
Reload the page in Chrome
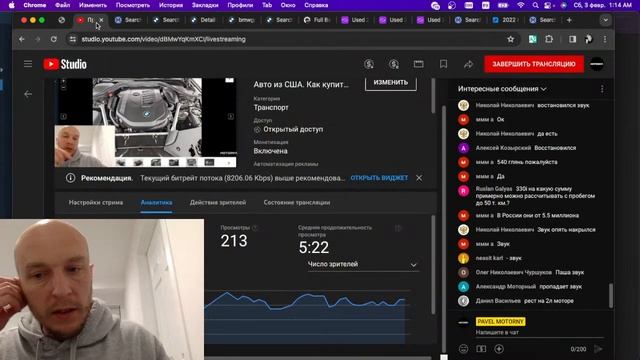click(x=53, y=39)
